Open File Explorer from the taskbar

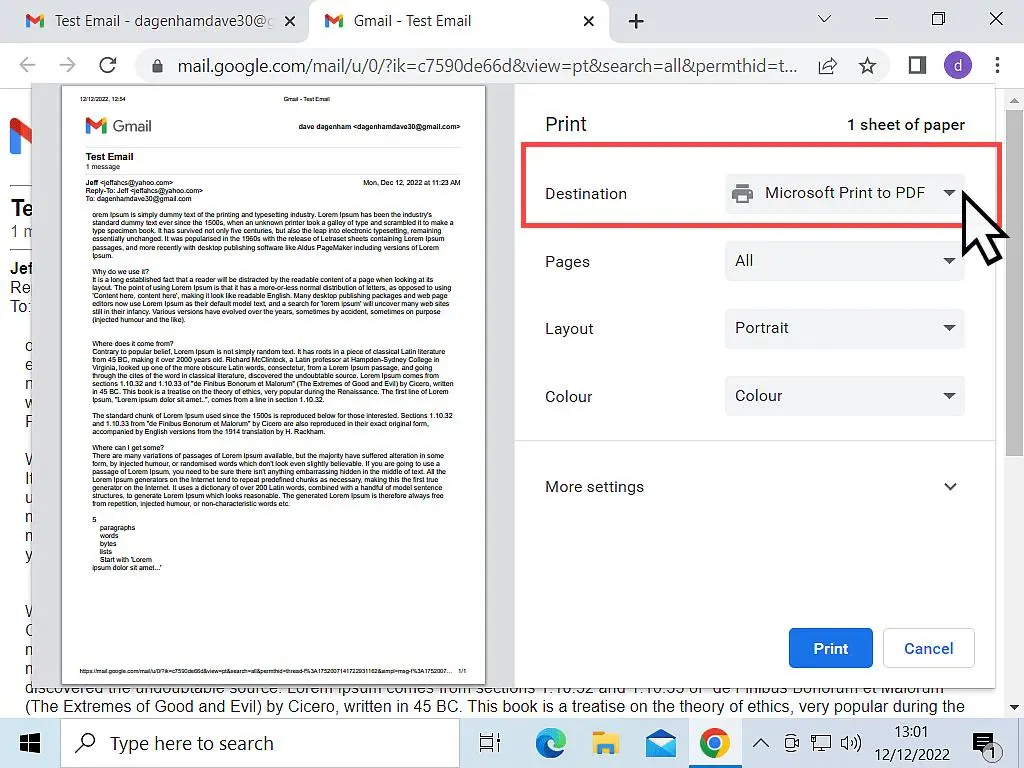coord(605,743)
